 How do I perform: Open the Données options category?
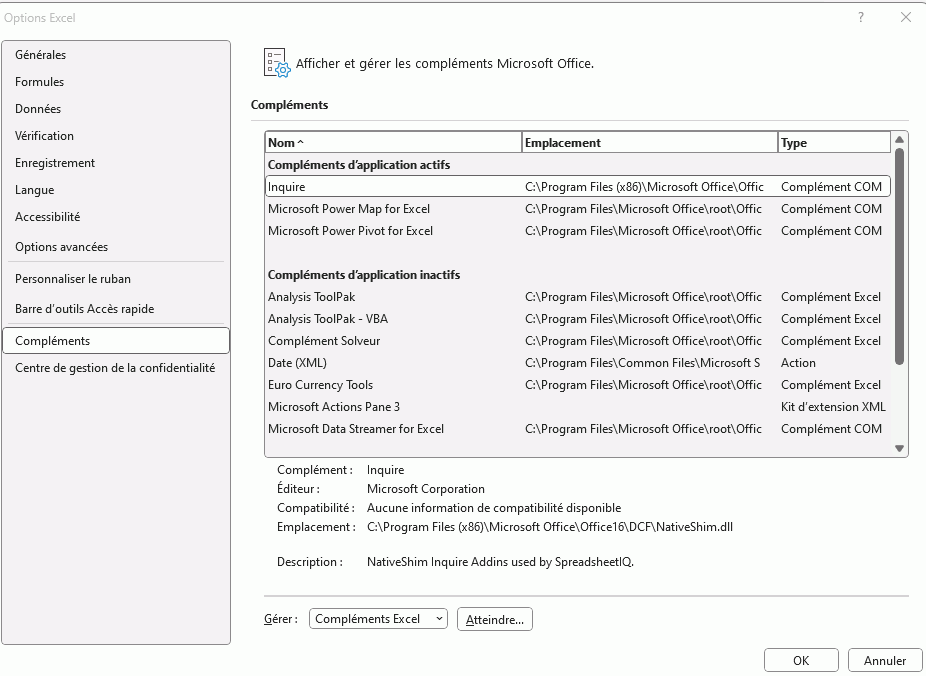pos(116,109)
